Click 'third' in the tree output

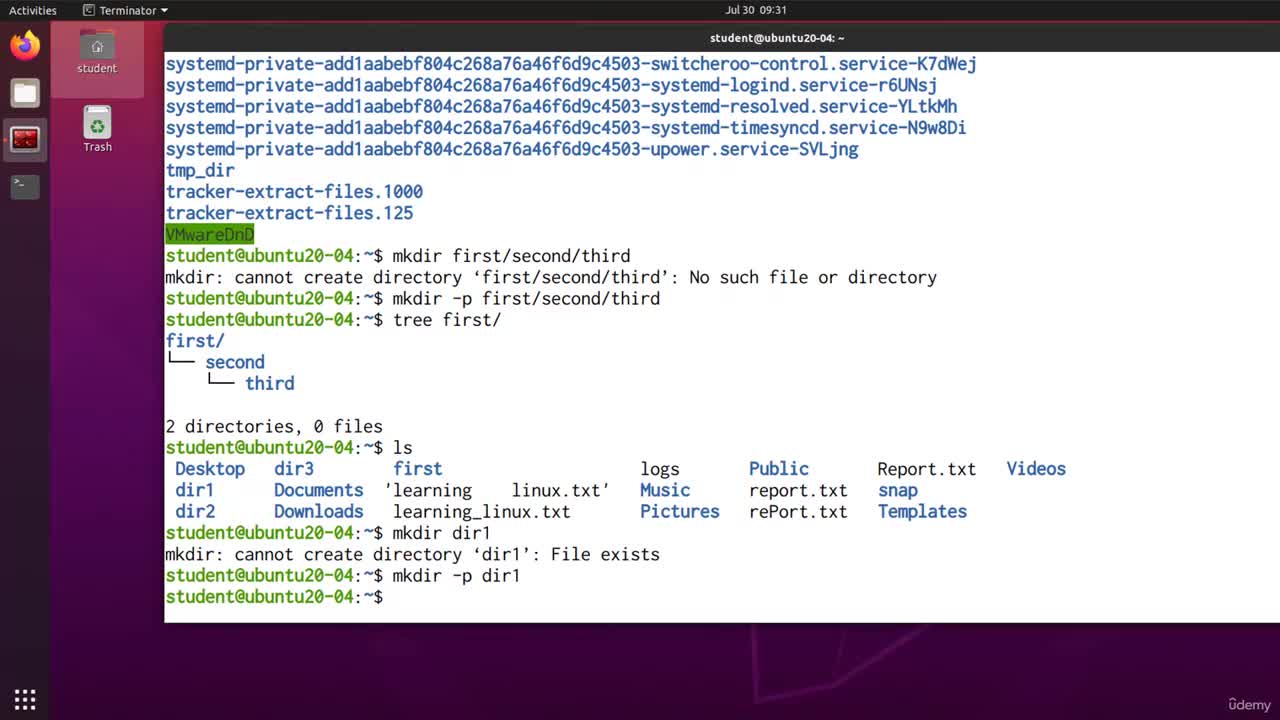pyautogui.click(x=270, y=383)
